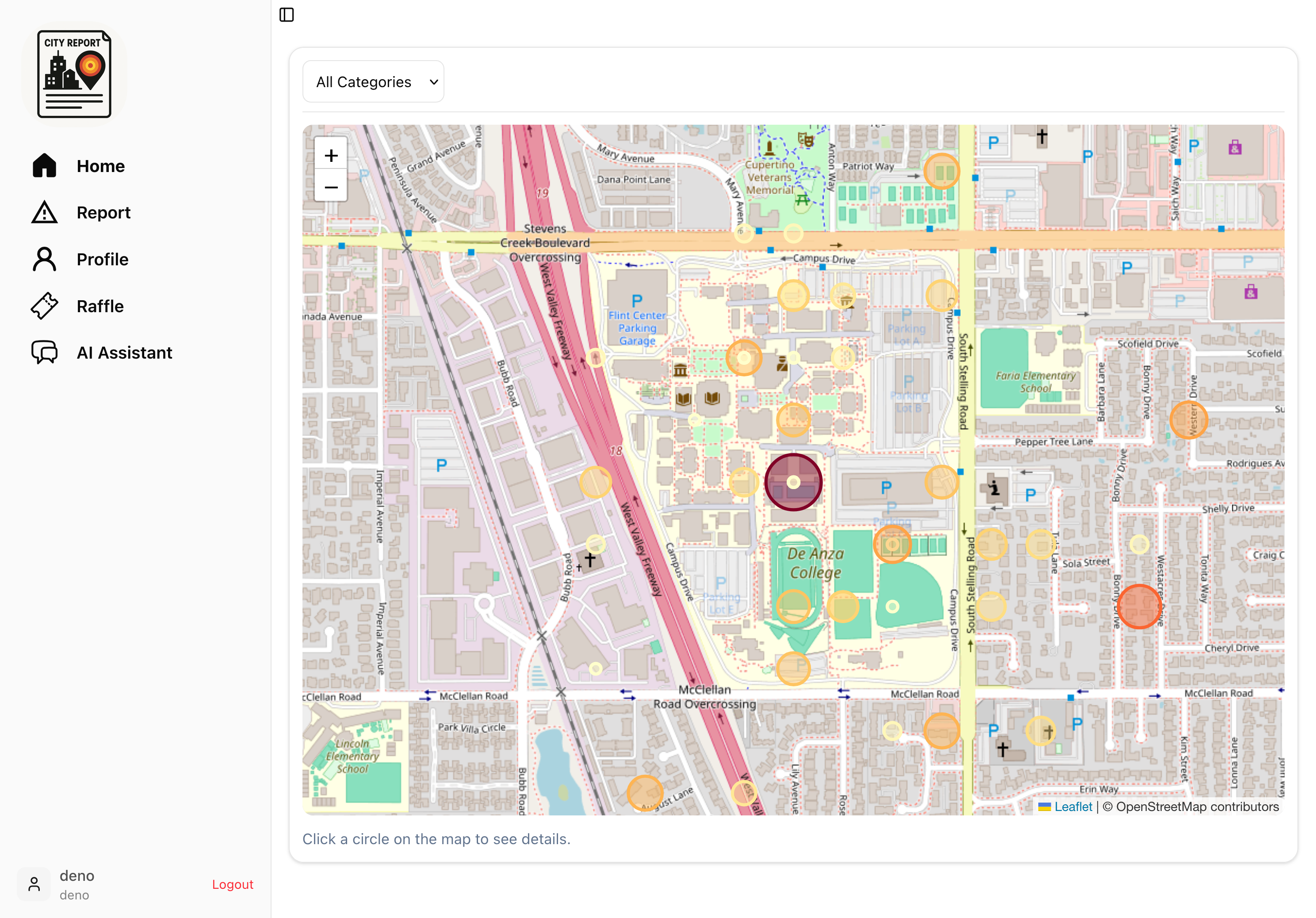Zoom out on the map

[331, 187]
